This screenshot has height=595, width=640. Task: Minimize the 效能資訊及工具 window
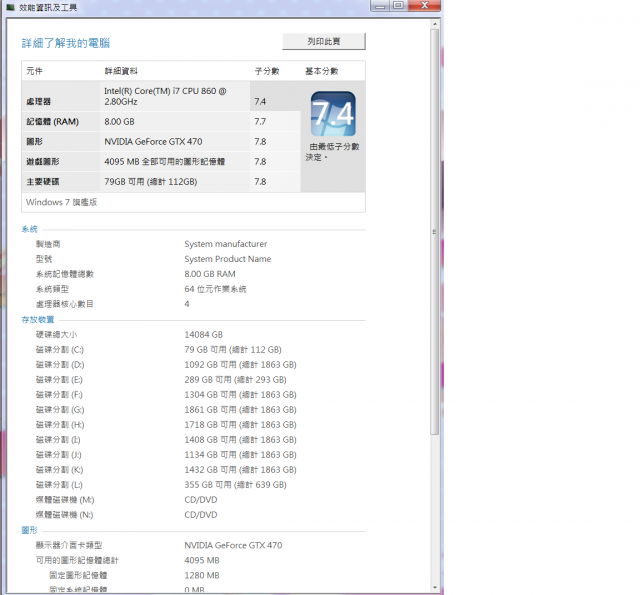tap(380, 5)
